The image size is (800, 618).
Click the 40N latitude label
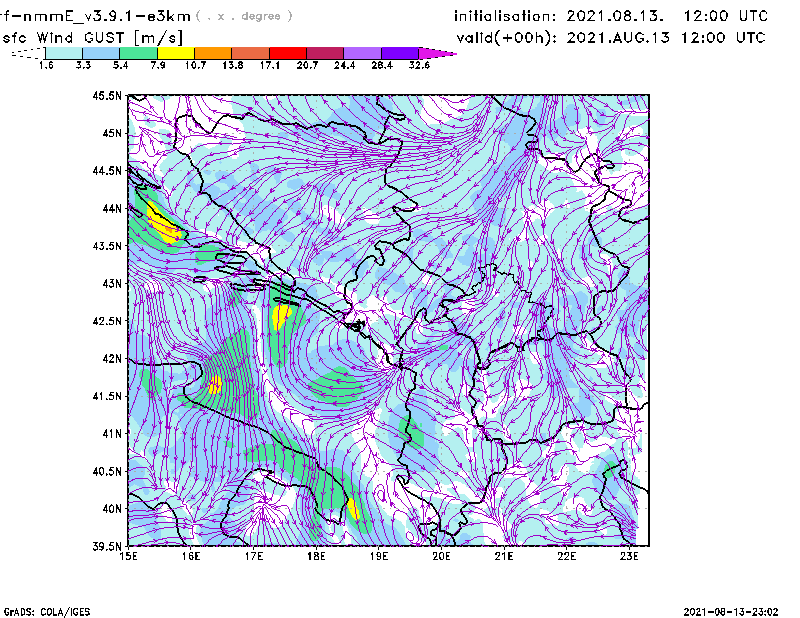point(112,508)
